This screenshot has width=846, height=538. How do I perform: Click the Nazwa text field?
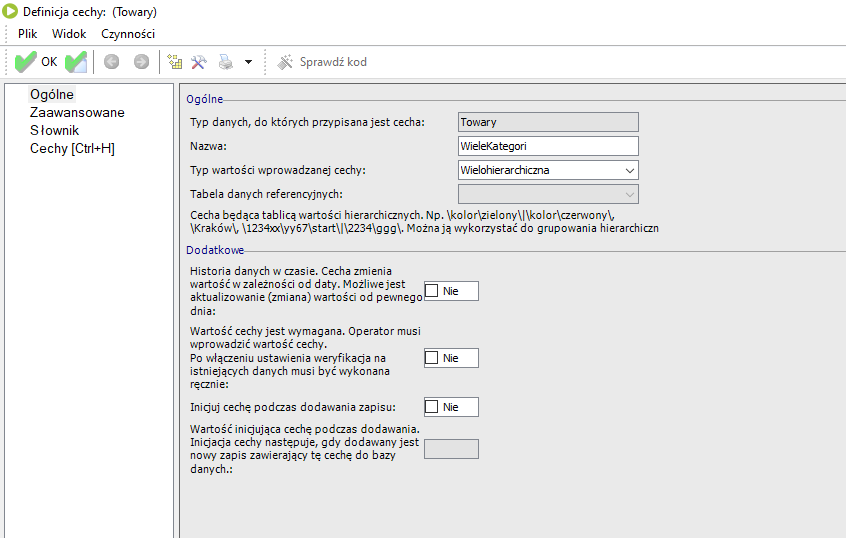tap(547, 146)
